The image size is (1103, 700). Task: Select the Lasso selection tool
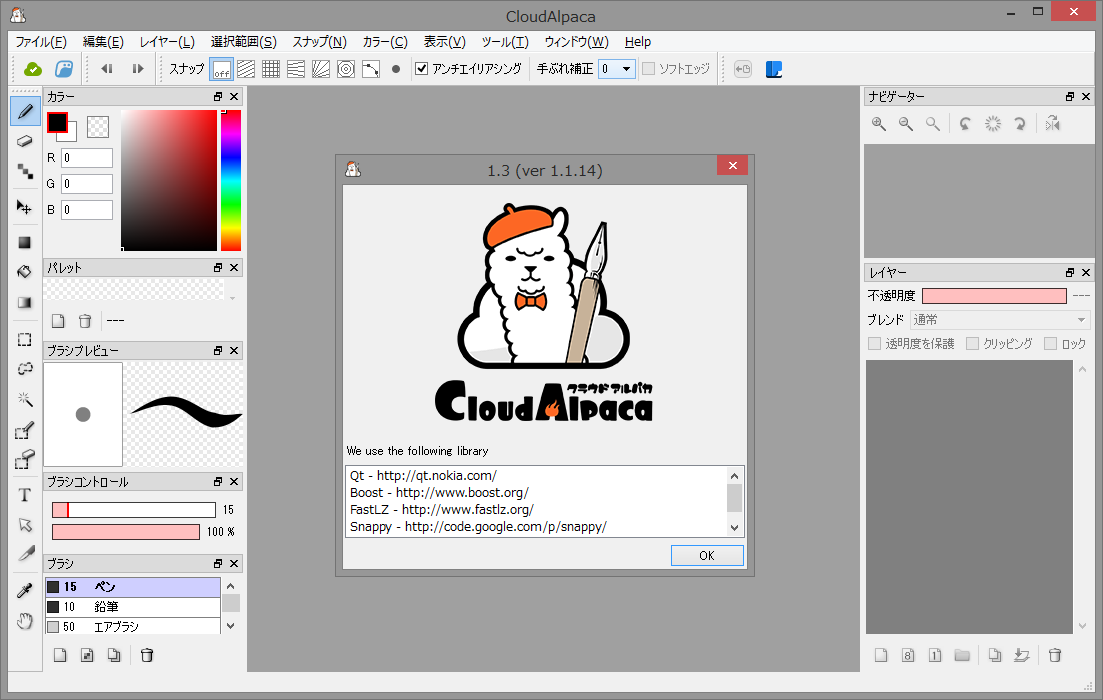[24, 369]
